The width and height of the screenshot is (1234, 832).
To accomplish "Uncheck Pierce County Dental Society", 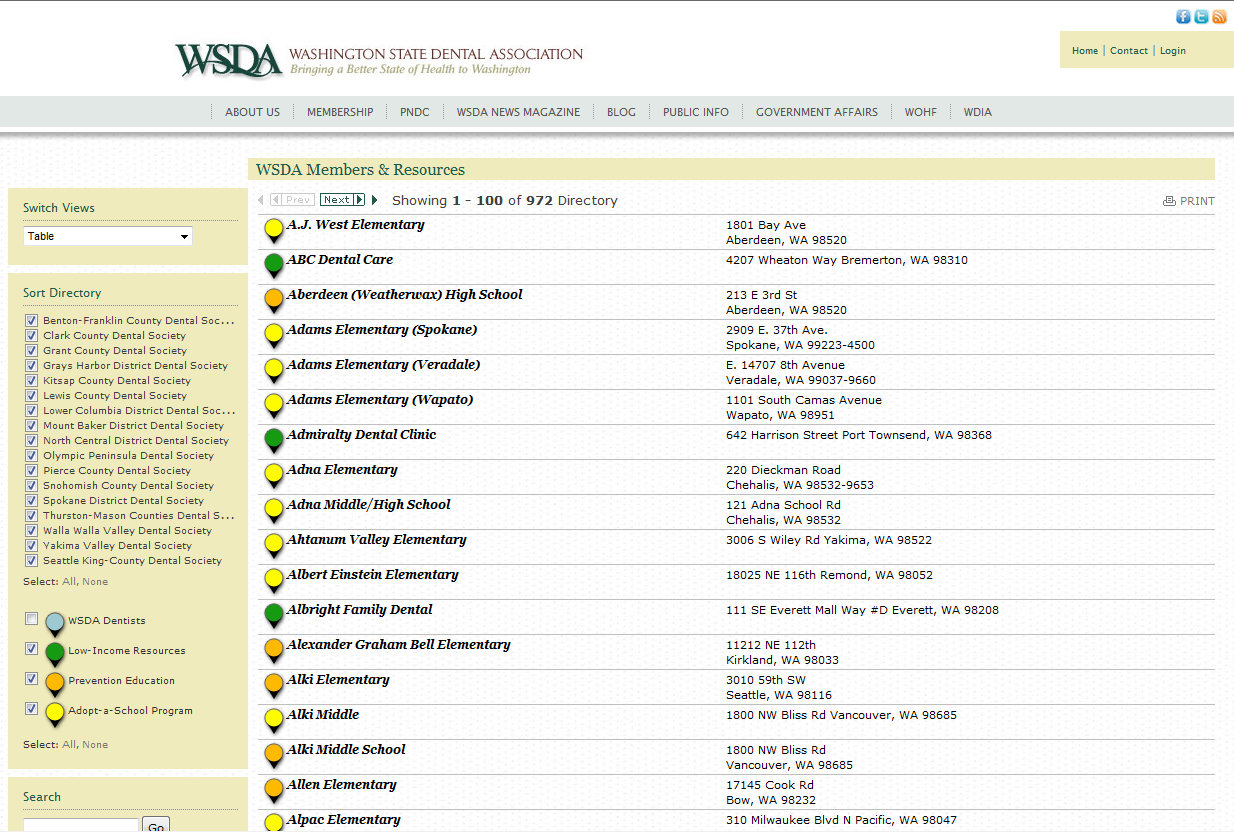I will pos(31,471).
